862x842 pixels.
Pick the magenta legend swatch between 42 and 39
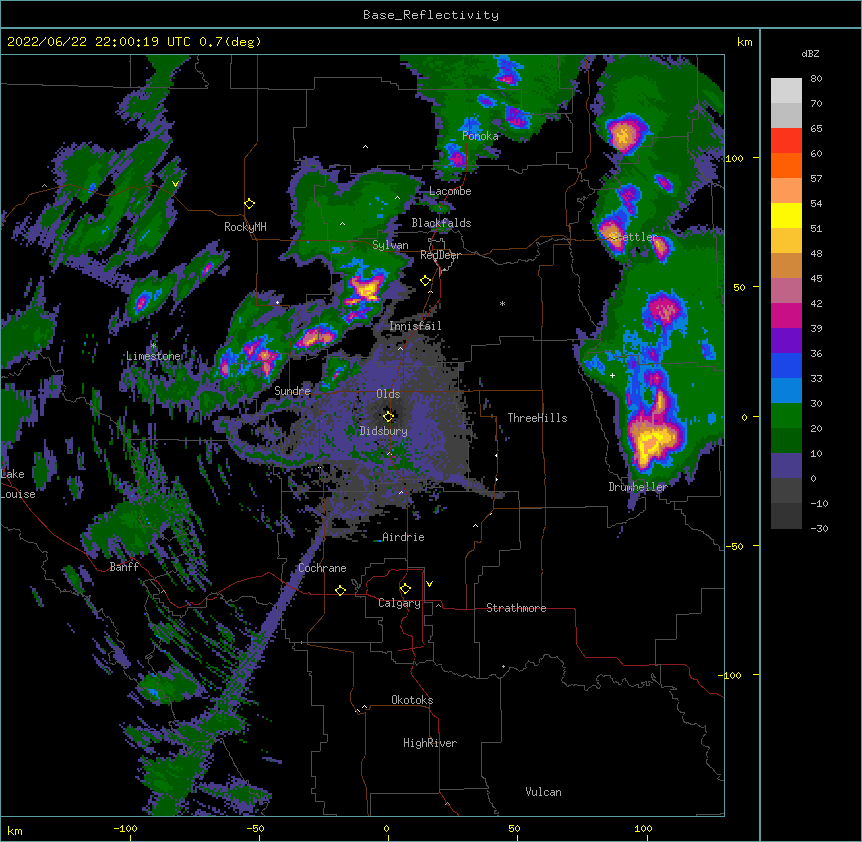tap(786, 315)
